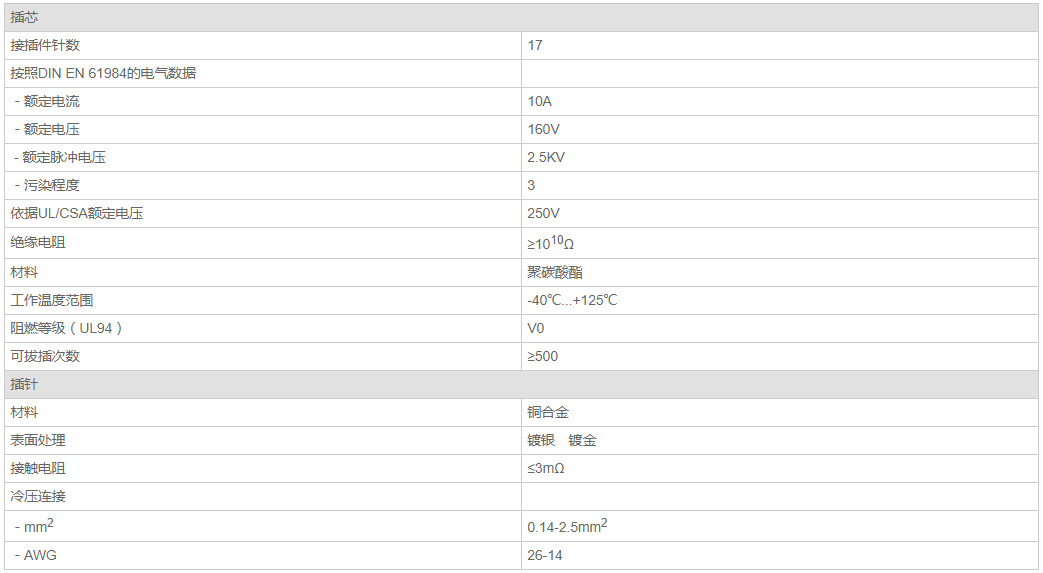Click the -40℃...+125℃ temperature range value
1043x573 pixels.
tap(572, 300)
